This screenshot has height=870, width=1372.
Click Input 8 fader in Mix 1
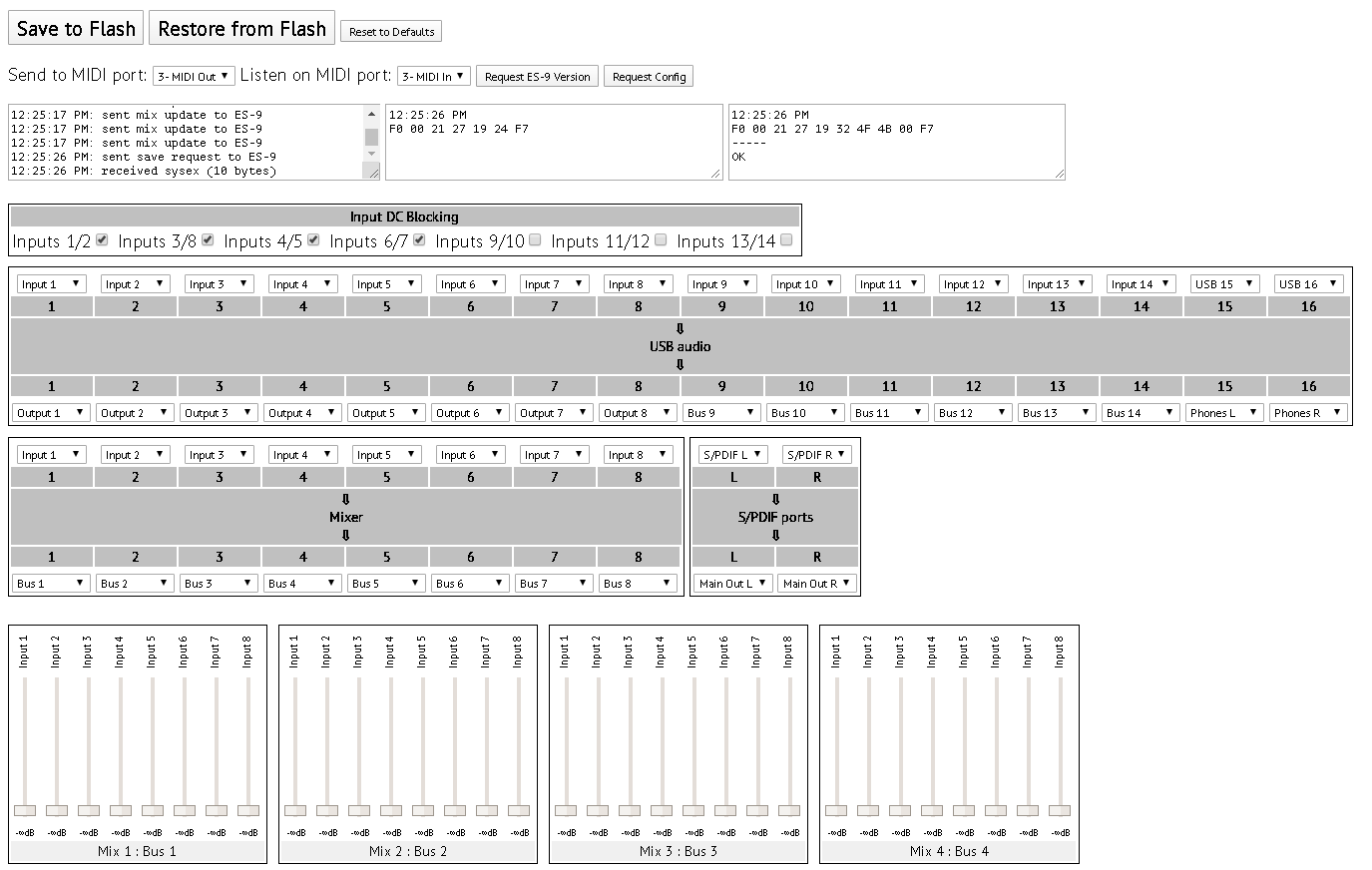click(x=248, y=810)
